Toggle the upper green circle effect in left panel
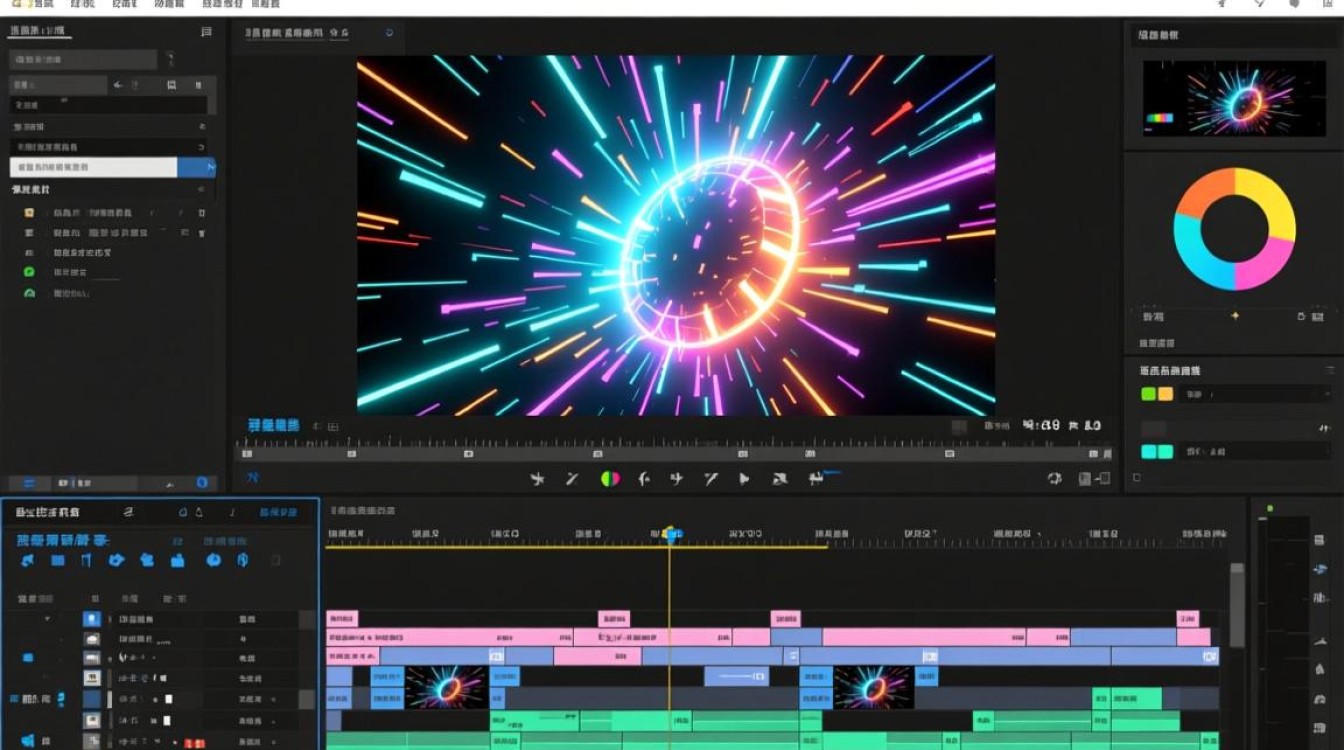Screen dimensions: 1344x750 click(29, 272)
